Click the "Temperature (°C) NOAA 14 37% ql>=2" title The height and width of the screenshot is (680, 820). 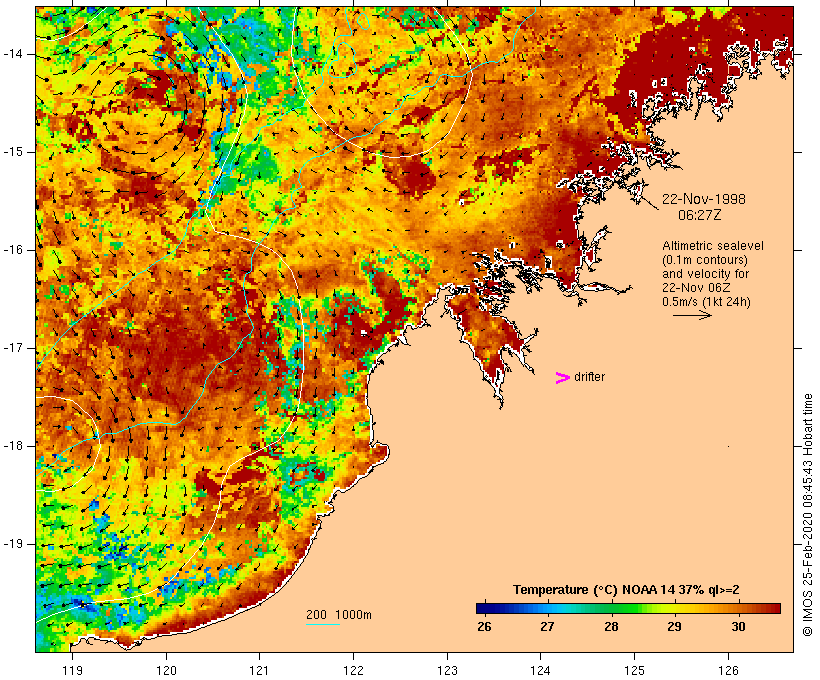point(626,590)
